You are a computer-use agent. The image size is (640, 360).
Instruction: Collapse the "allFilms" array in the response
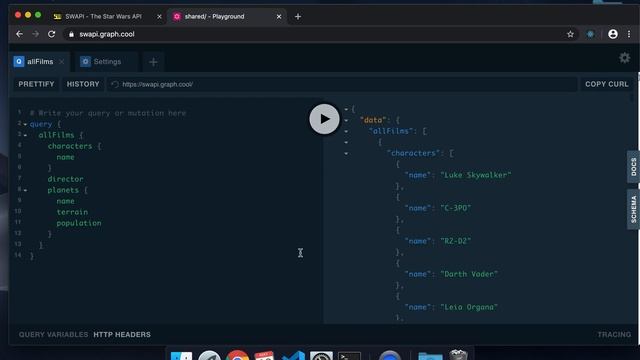coord(346,131)
